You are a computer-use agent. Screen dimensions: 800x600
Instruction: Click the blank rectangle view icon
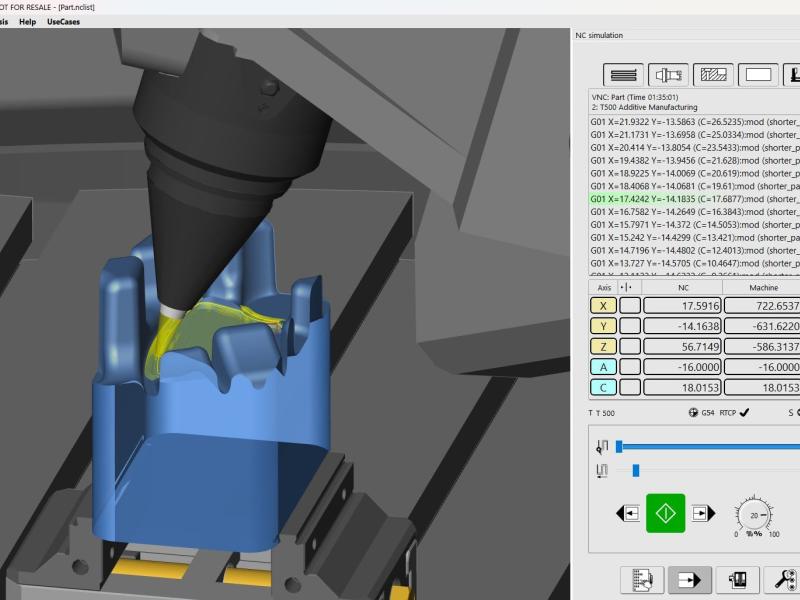758,74
